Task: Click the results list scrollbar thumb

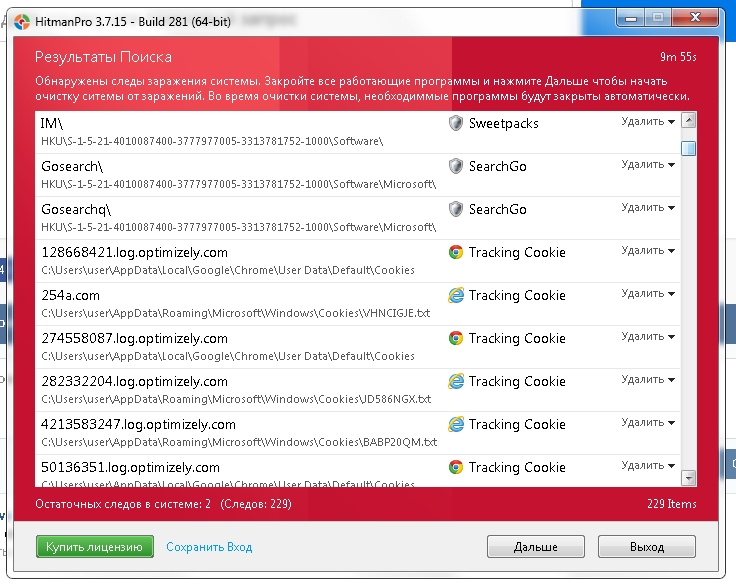Action: tap(689, 148)
